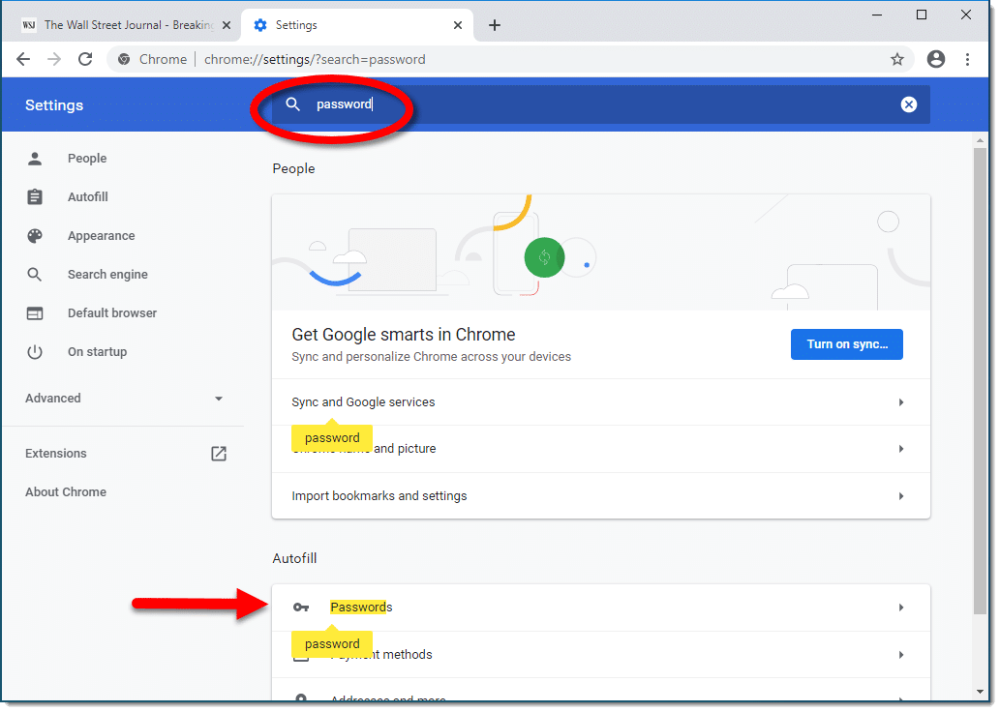Click the settings search input field
Image resolution: width=1000 pixels, height=712 pixels.
point(600,104)
